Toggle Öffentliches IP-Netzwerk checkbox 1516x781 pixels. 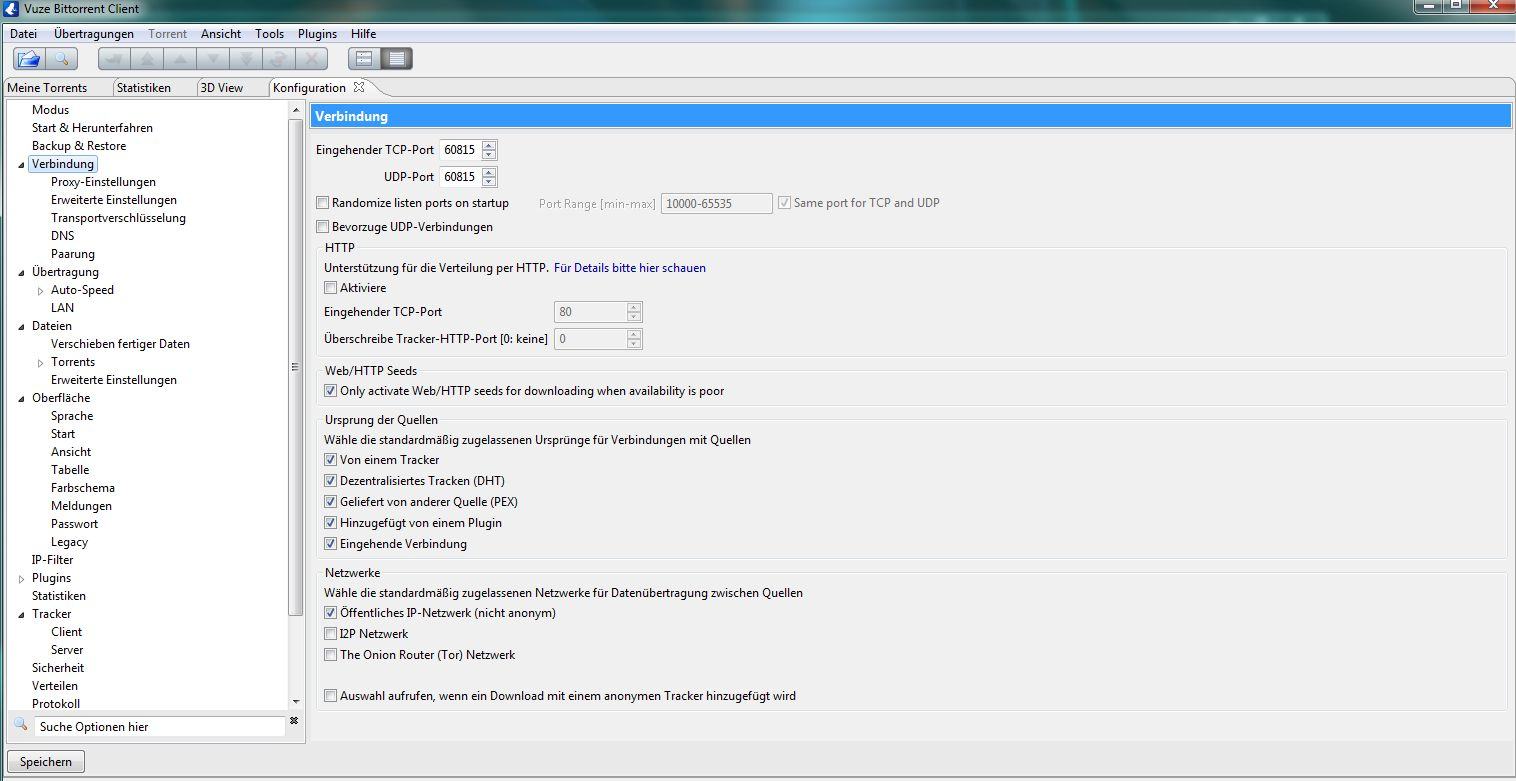(330, 613)
